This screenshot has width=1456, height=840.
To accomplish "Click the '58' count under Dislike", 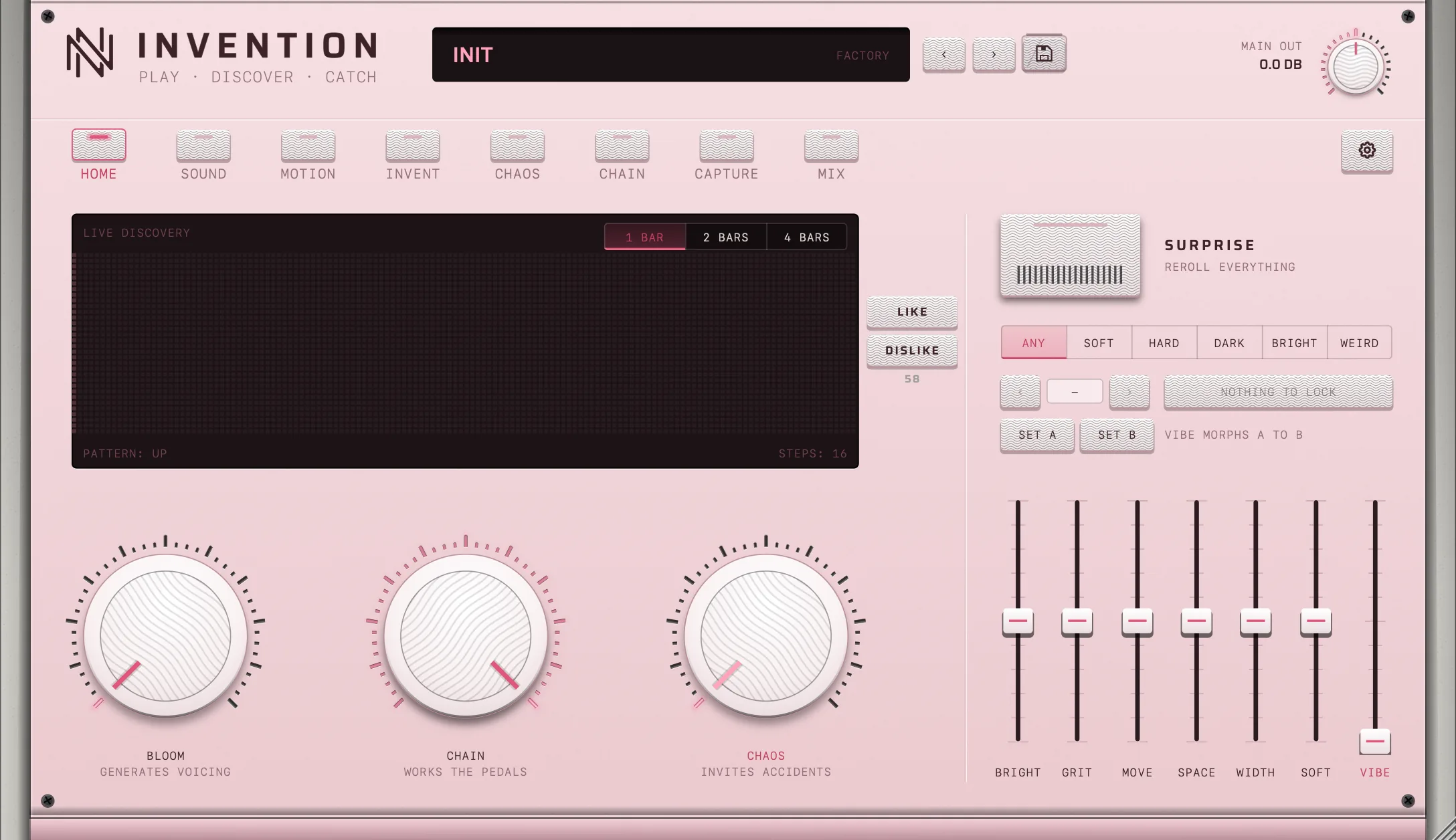I will pos(912,379).
